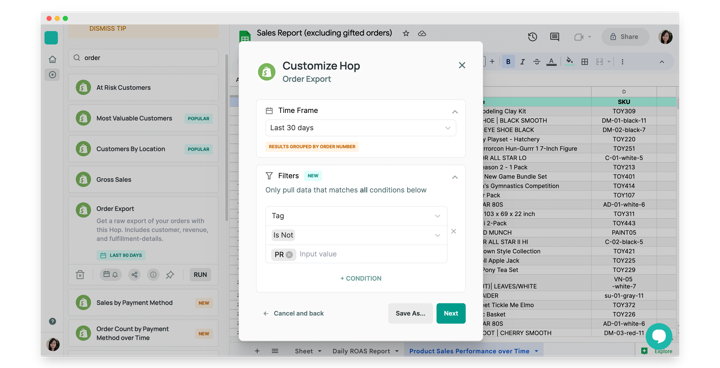
Task: Open the comments icon in header
Action: (555, 37)
